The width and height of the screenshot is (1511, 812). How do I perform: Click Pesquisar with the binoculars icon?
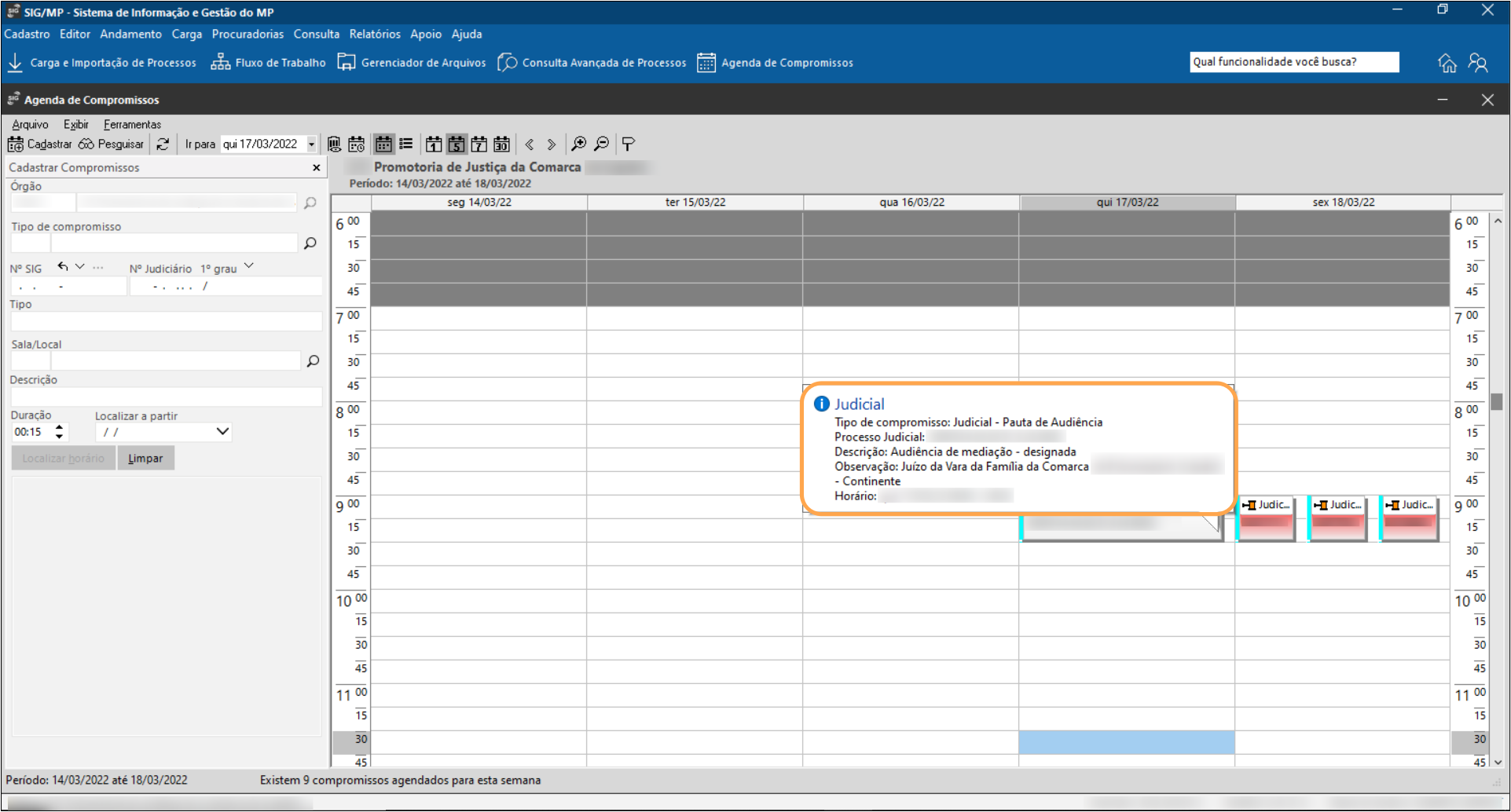click(111, 144)
